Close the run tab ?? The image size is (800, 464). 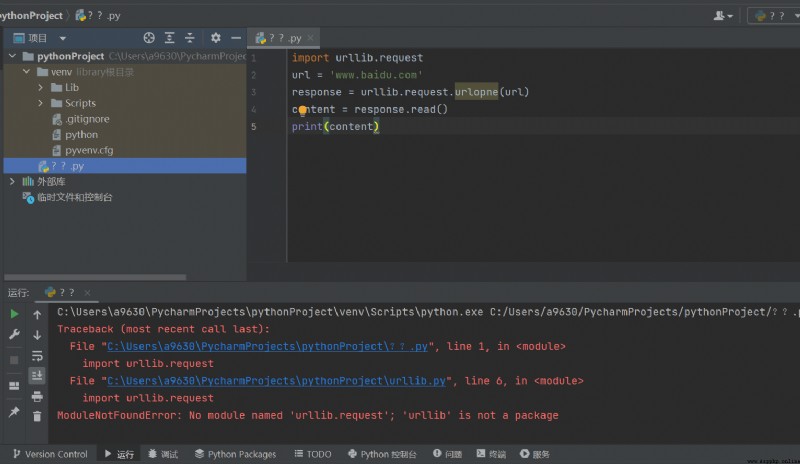point(87,292)
